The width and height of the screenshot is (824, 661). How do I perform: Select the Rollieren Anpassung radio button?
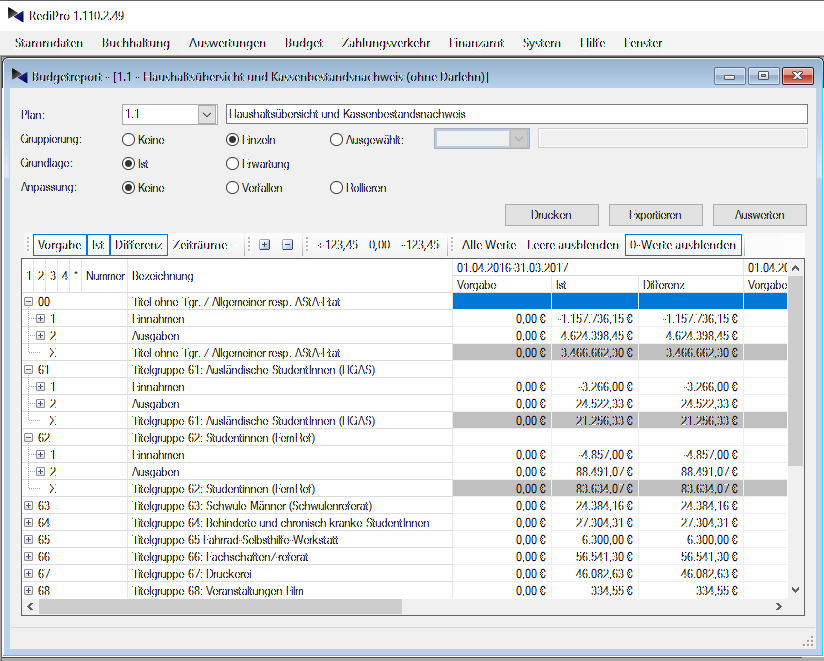337,188
